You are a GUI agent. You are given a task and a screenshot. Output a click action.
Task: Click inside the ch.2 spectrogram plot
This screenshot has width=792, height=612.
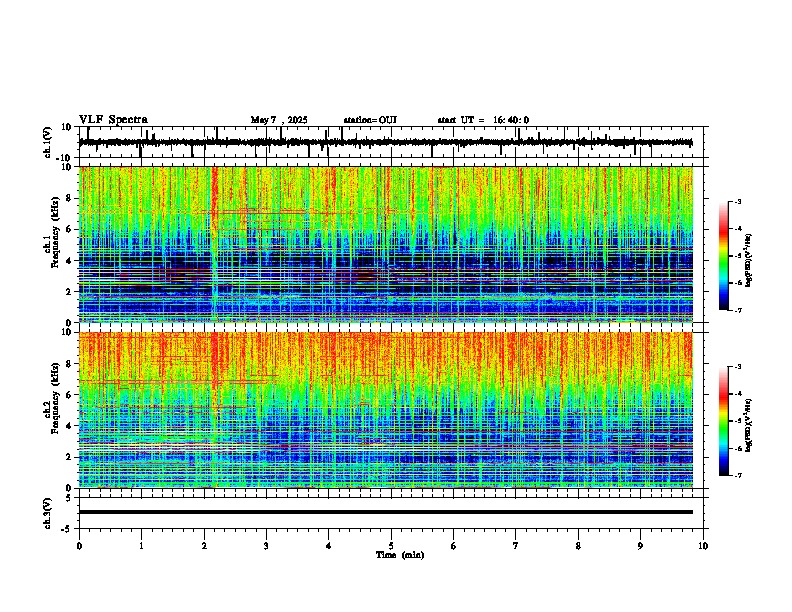(385, 410)
